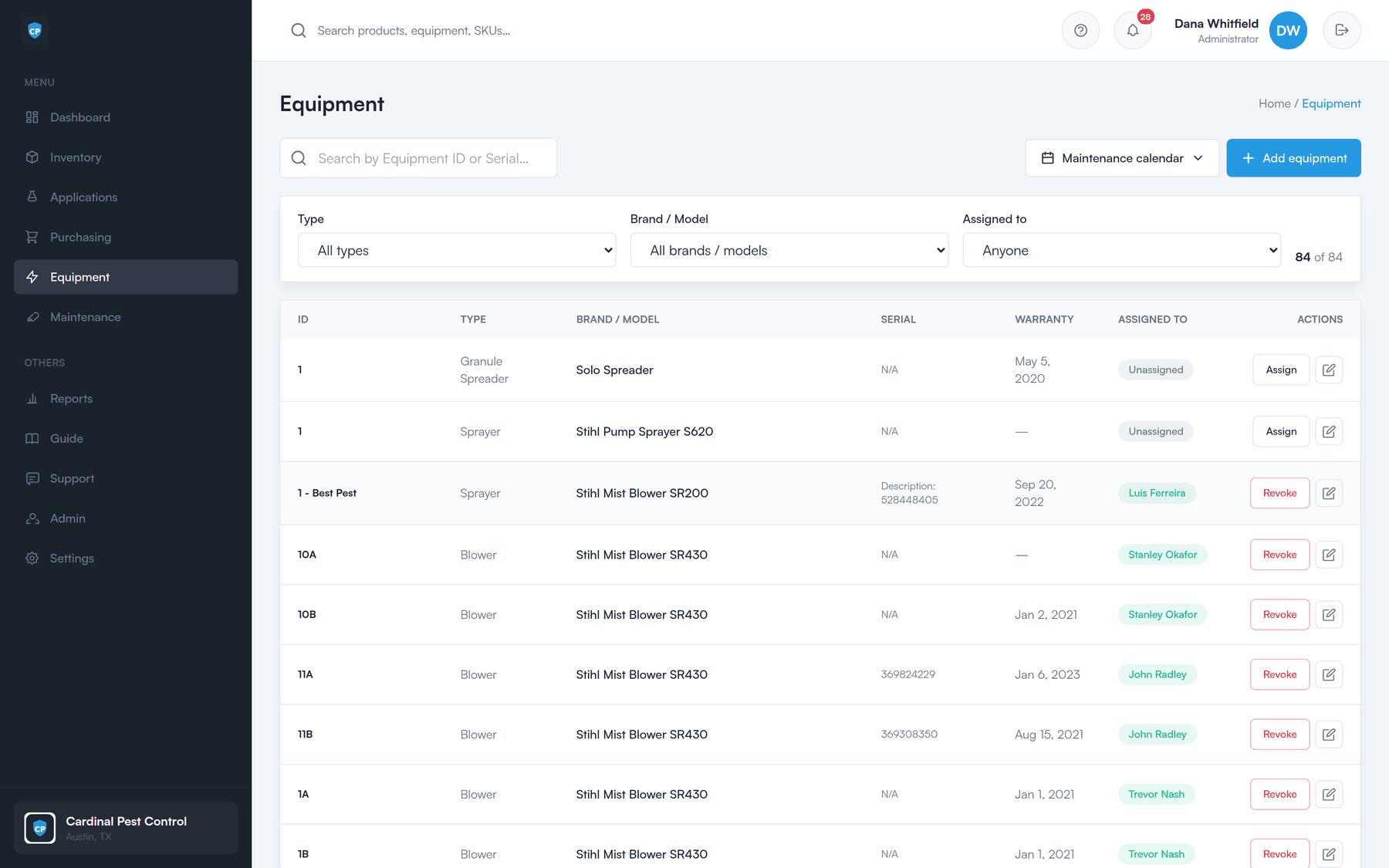
Task: Expand the All brands / models dropdown
Action: pos(789,250)
